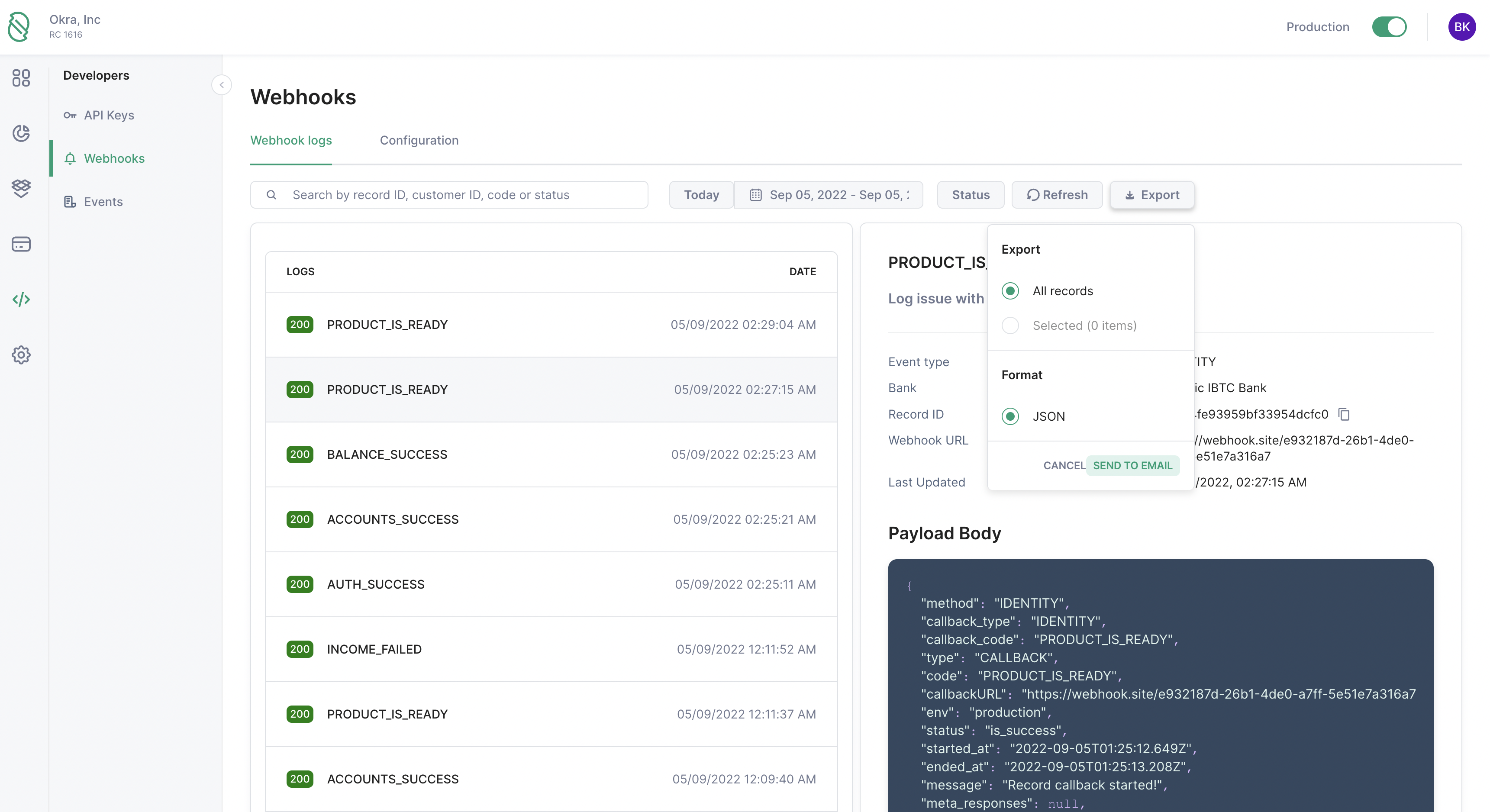Viewport: 1490px width, 812px height.
Task: Click the card billing sidebar icon
Action: (21, 244)
